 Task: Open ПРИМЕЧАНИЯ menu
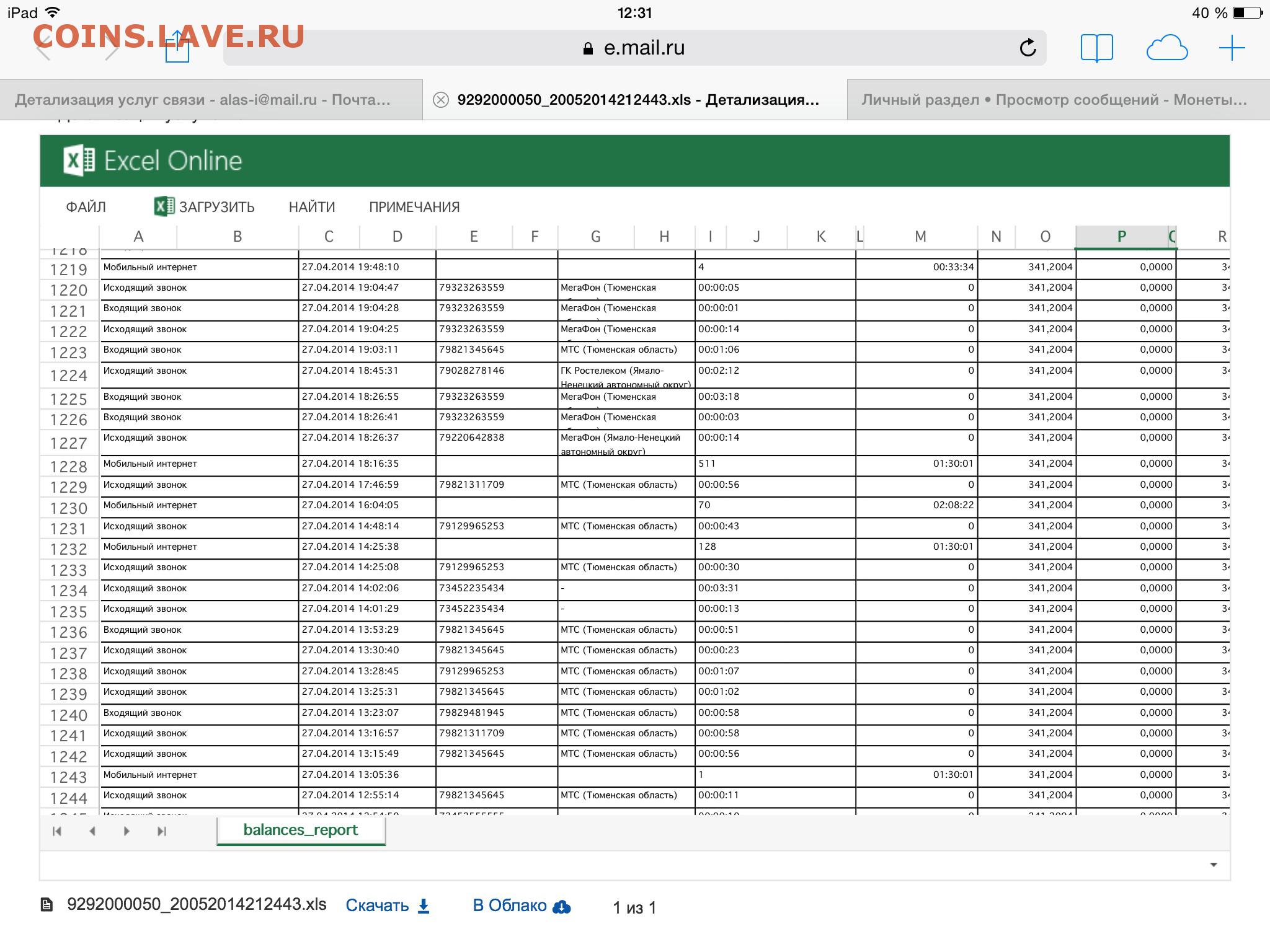pyautogui.click(x=414, y=207)
